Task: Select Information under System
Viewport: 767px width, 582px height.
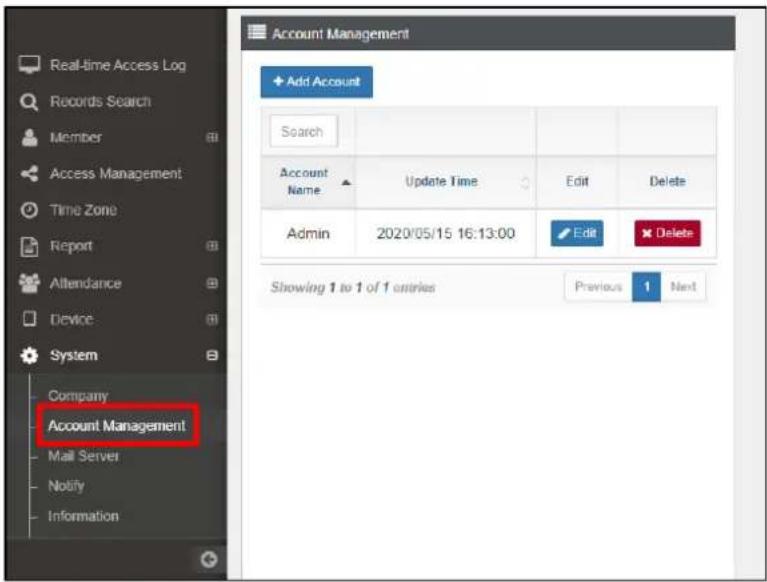Action: (83, 516)
